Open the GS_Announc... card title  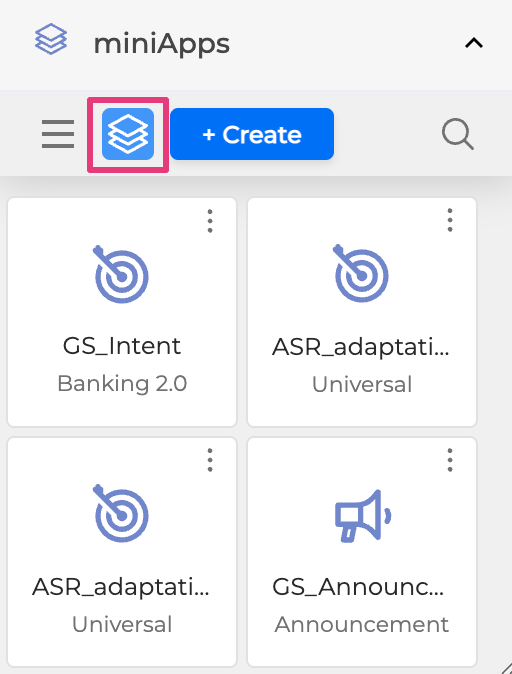click(358, 586)
